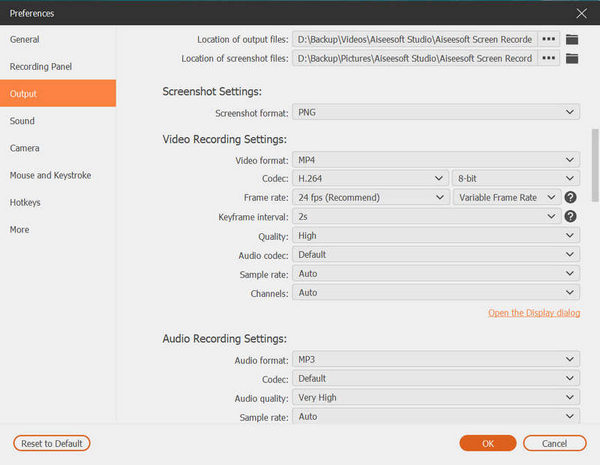
Task: Click folder icon for screenshot files location
Action: [x=572, y=58]
